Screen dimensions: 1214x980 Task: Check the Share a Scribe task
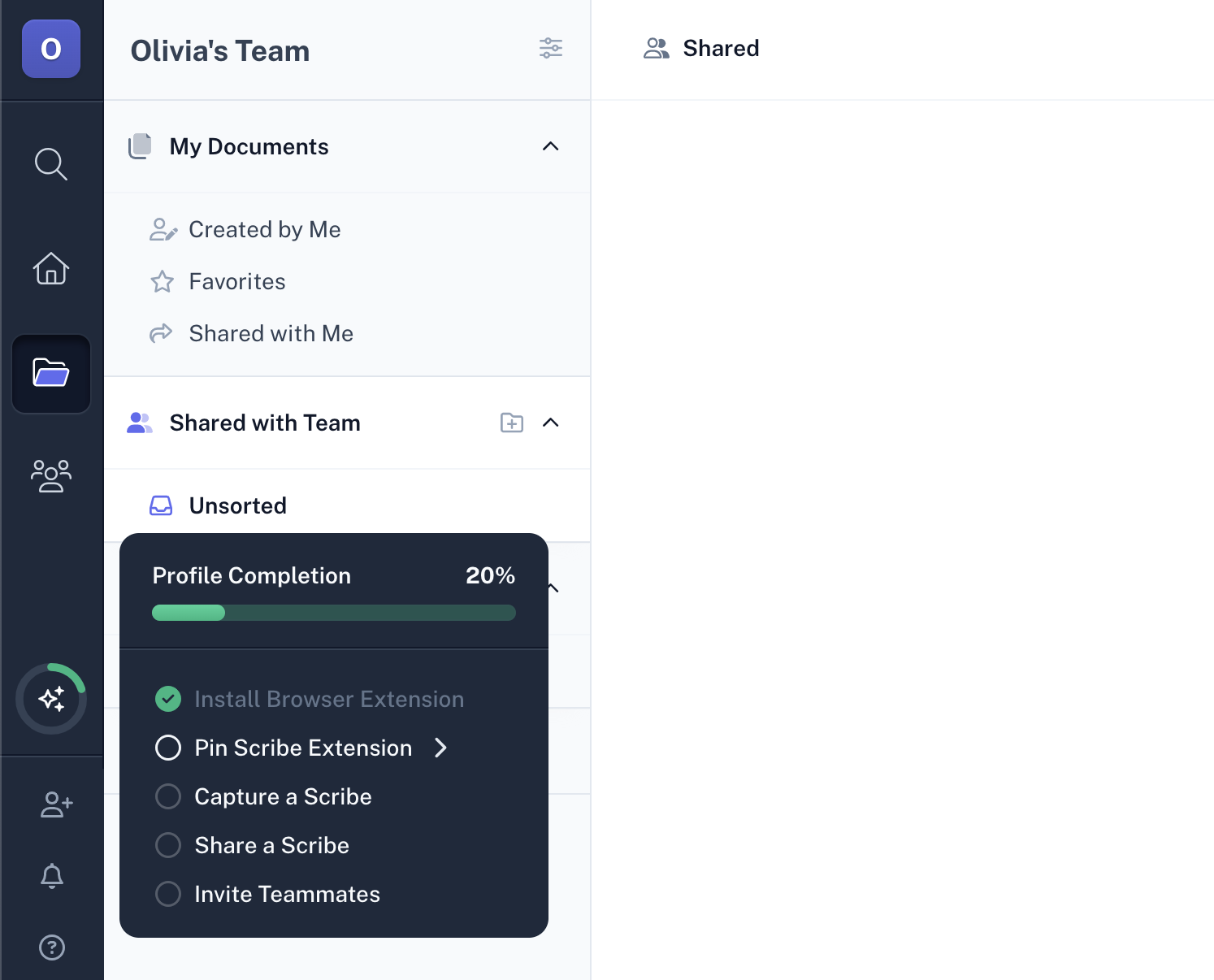click(x=168, y=845)
